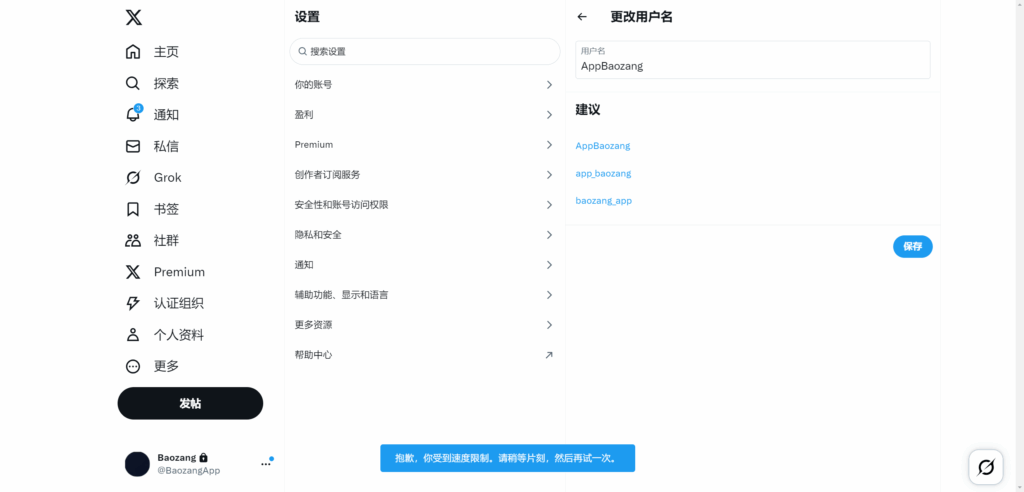Expand 创作者订阅服务 chevron

tap(549, 174)
